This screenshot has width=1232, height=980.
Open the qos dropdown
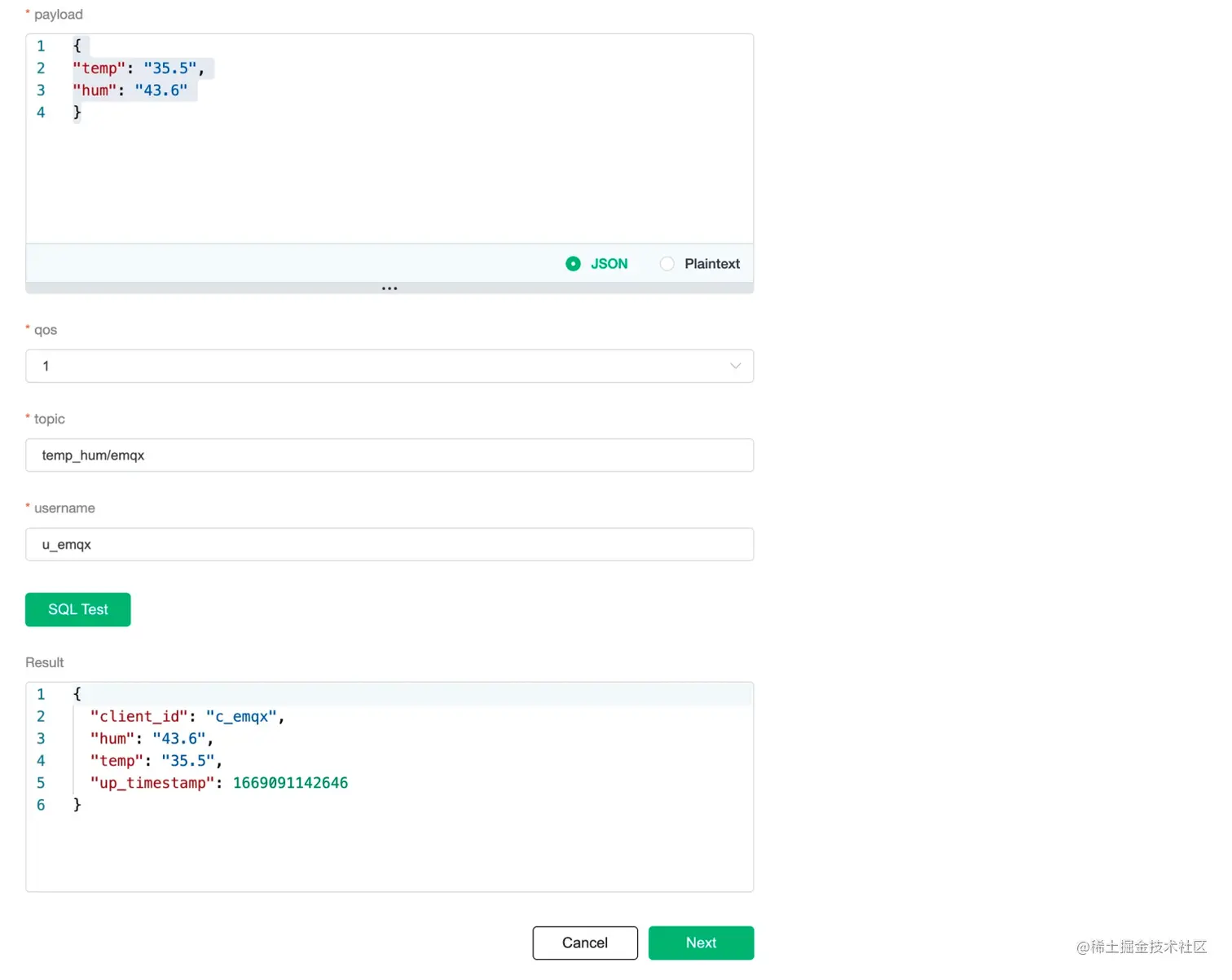coord(389,367)
